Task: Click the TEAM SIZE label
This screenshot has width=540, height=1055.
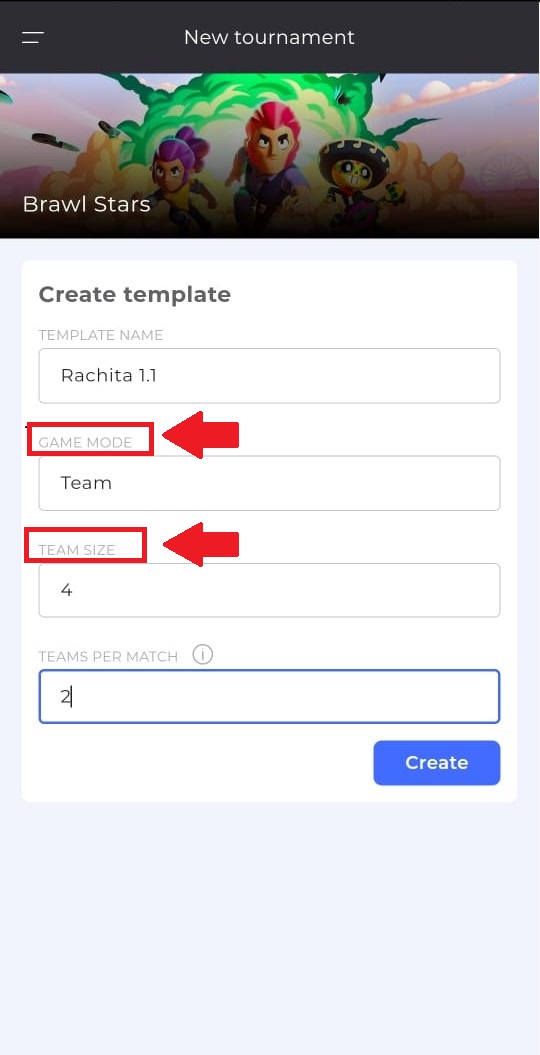Action: click(77, 550)
